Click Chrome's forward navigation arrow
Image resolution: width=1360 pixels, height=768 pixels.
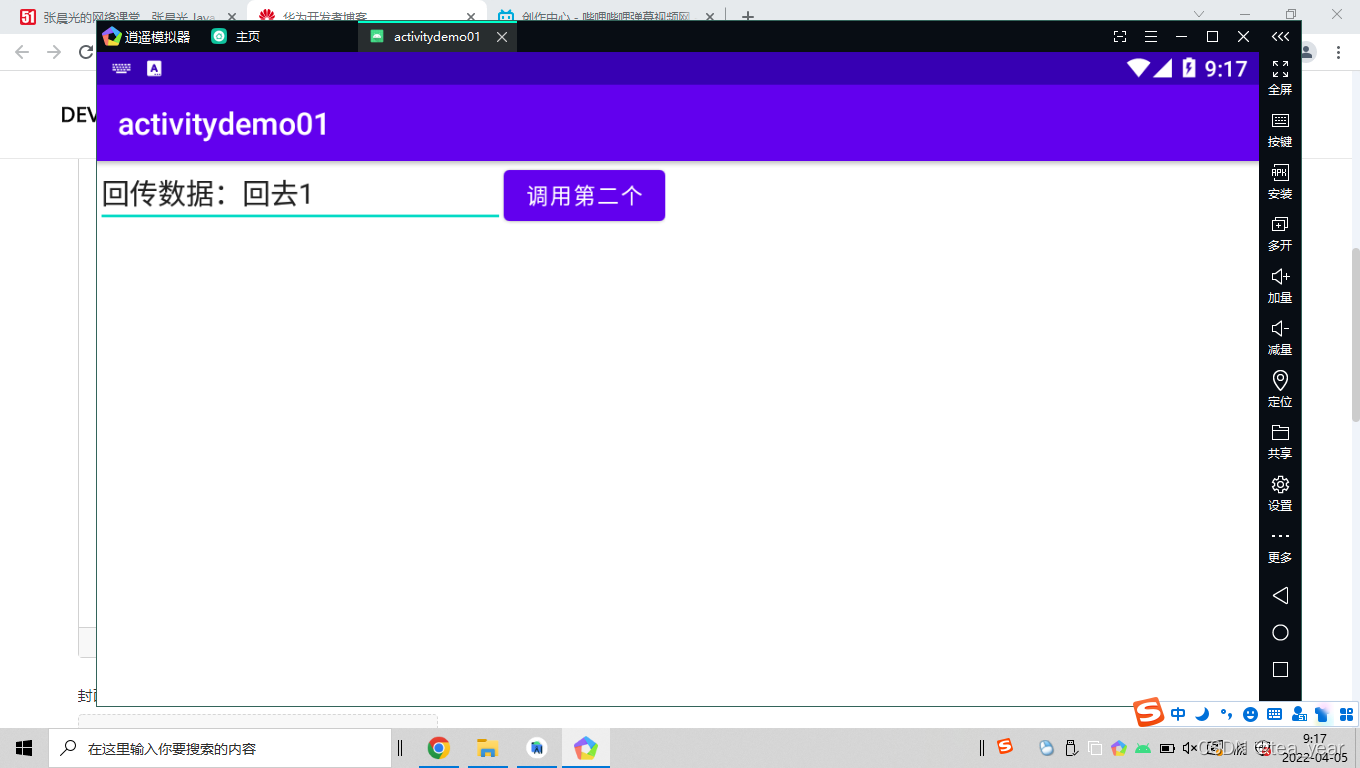pyautogui.click(x=54, y=52)
